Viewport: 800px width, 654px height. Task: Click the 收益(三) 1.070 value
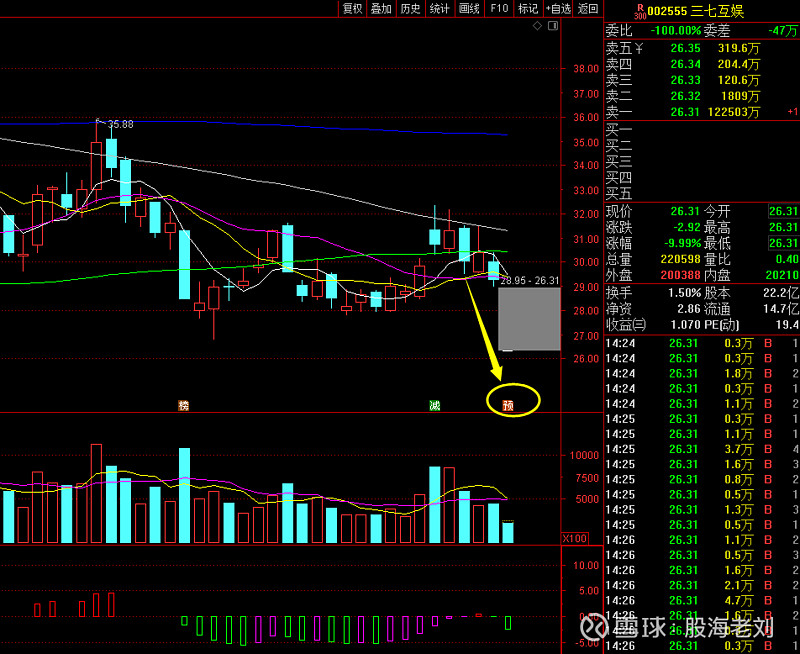pos(684,324)
